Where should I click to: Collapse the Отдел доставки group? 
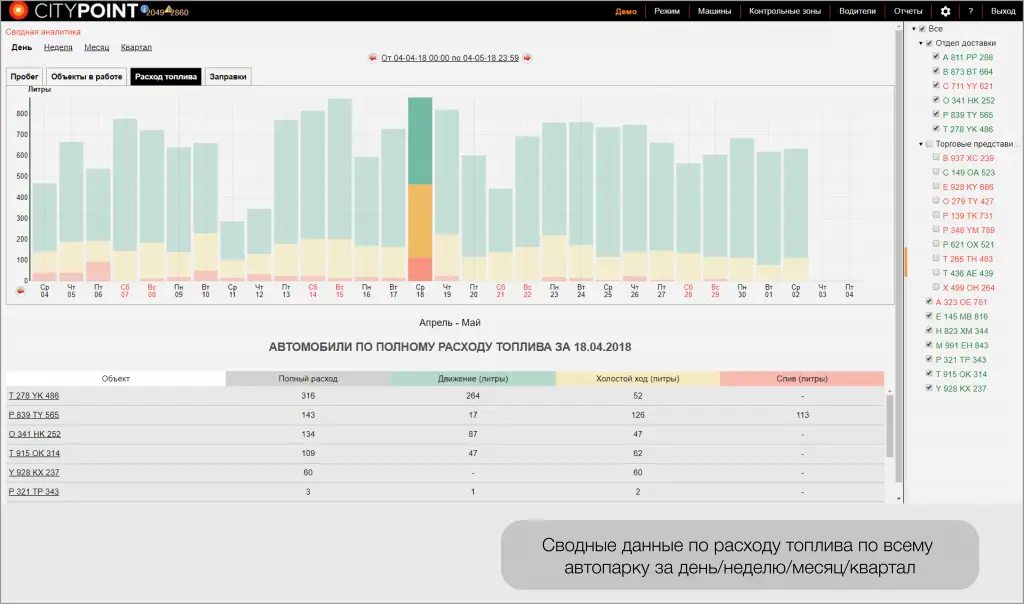tap(919, 43)
